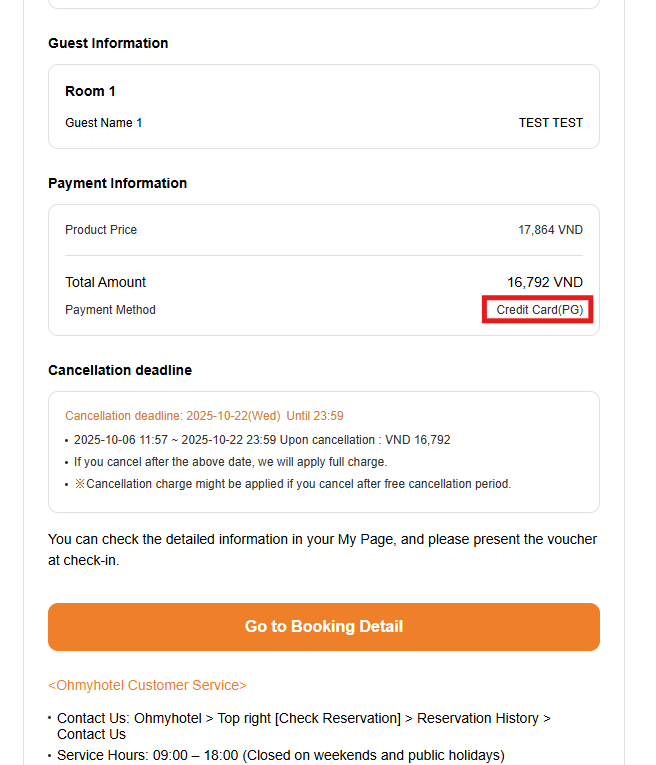Click the orange cancellation deadline date text
656x765 pixels.
pyautogui.click(x=204, y=416)
